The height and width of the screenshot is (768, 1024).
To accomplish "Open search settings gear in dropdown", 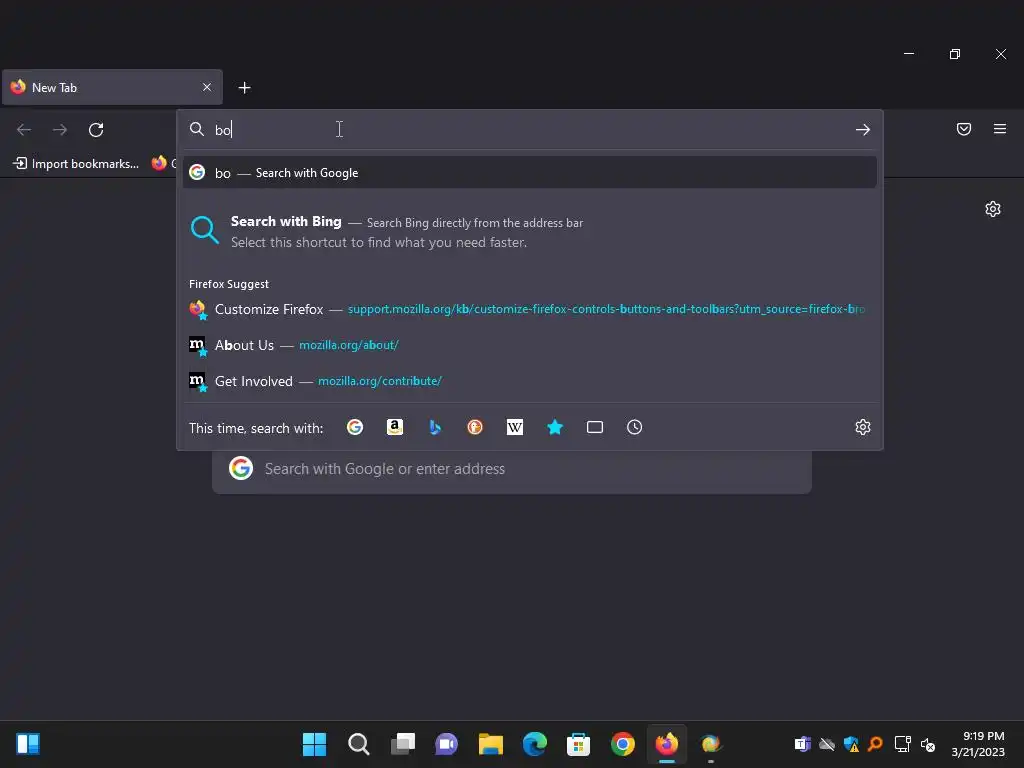I will (863, 427).
